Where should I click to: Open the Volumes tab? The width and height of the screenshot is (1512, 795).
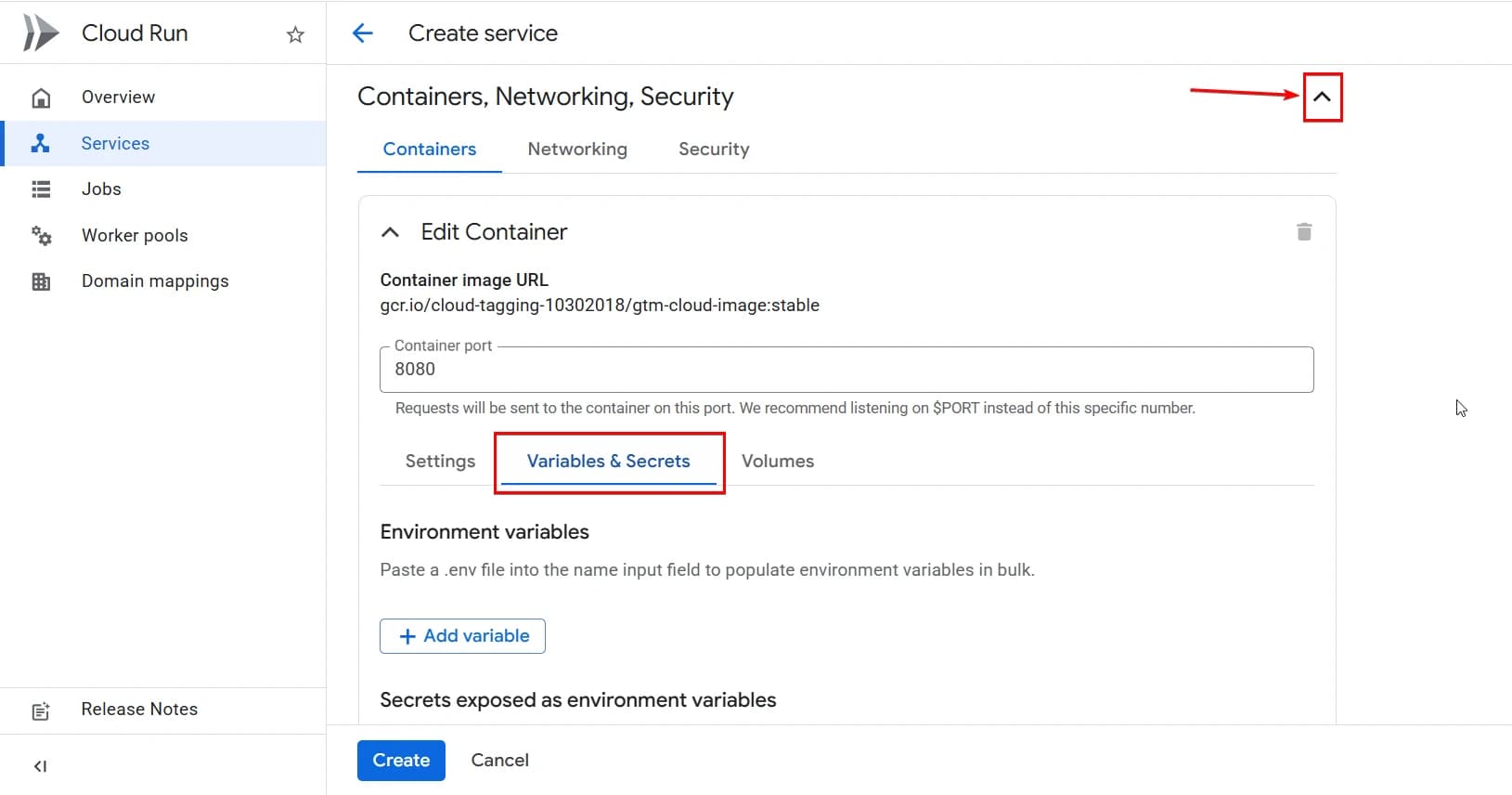(x=777, y=462)
